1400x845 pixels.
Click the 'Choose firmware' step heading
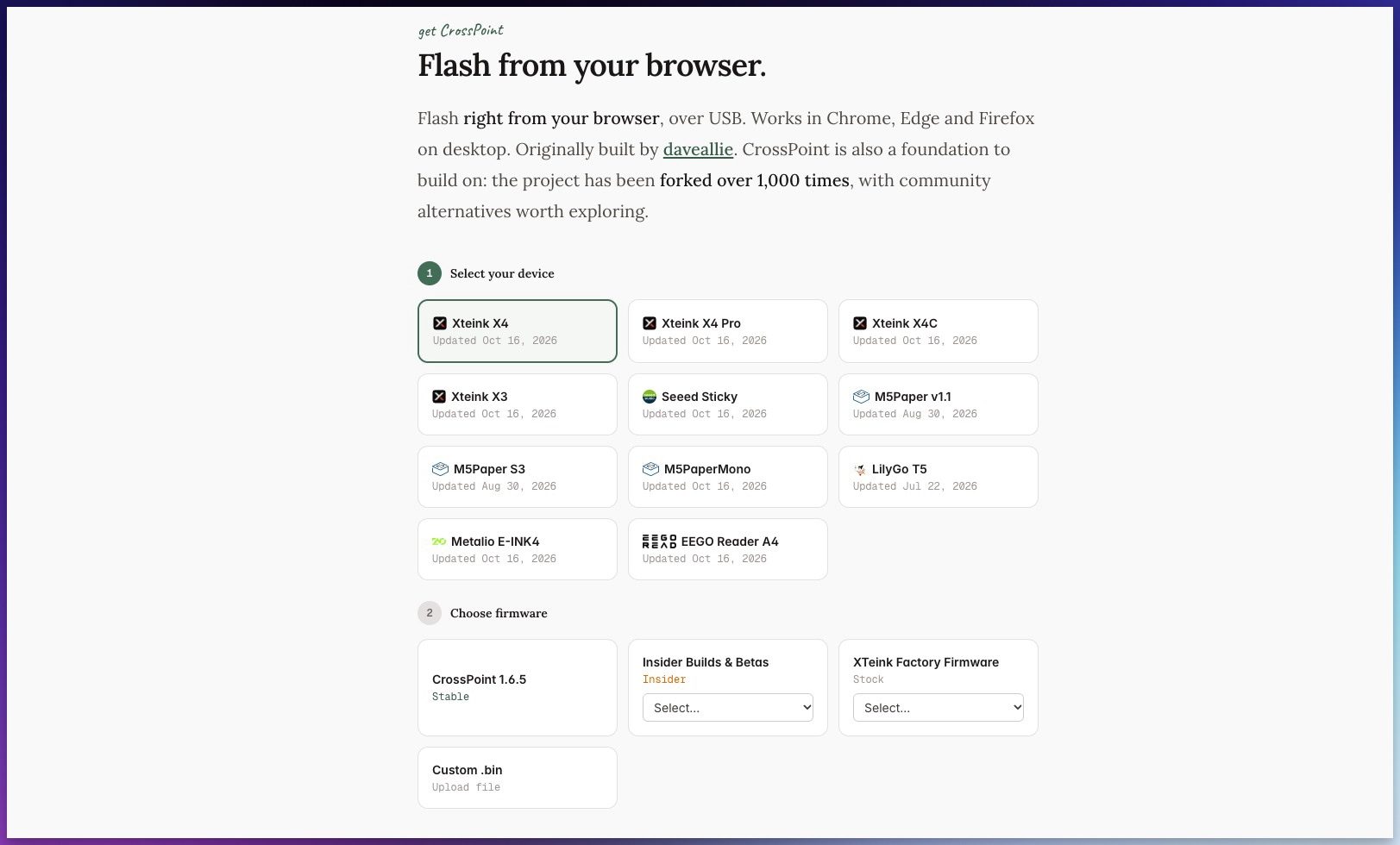pyautogui.click(x=499, y=613)
